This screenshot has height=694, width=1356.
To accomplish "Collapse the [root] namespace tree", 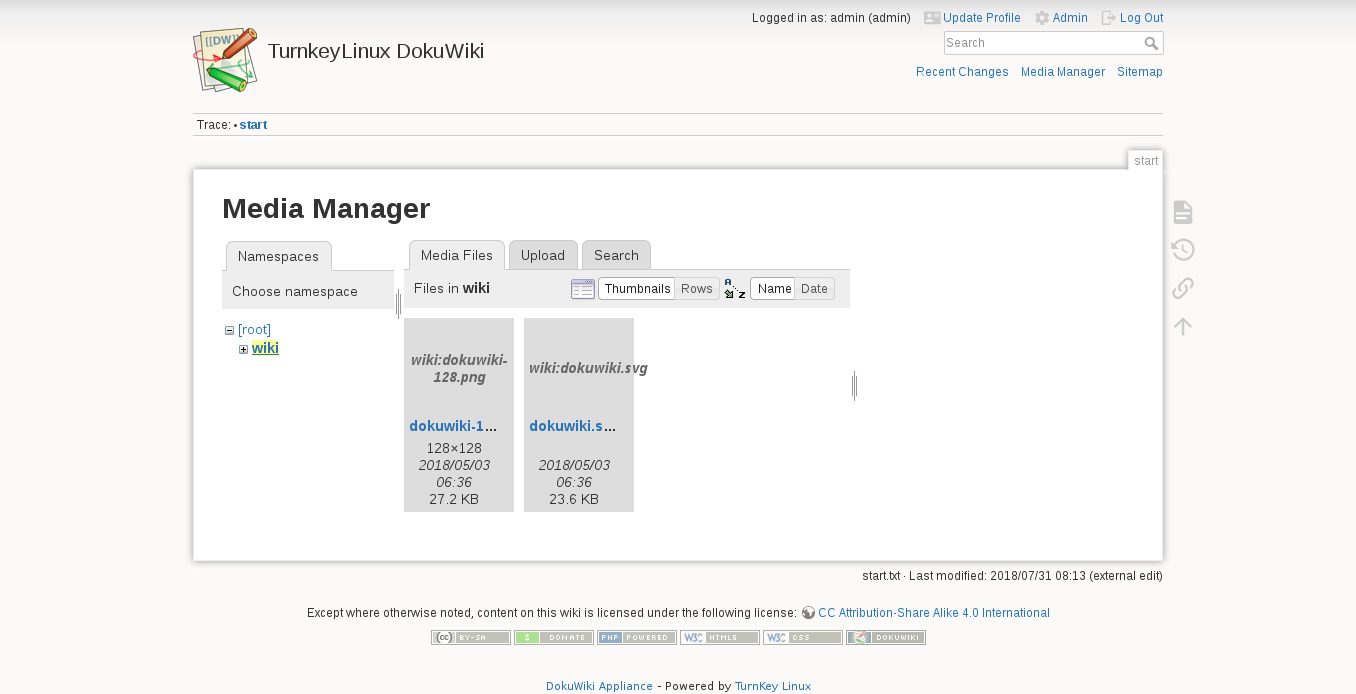I will pos(229,330).
